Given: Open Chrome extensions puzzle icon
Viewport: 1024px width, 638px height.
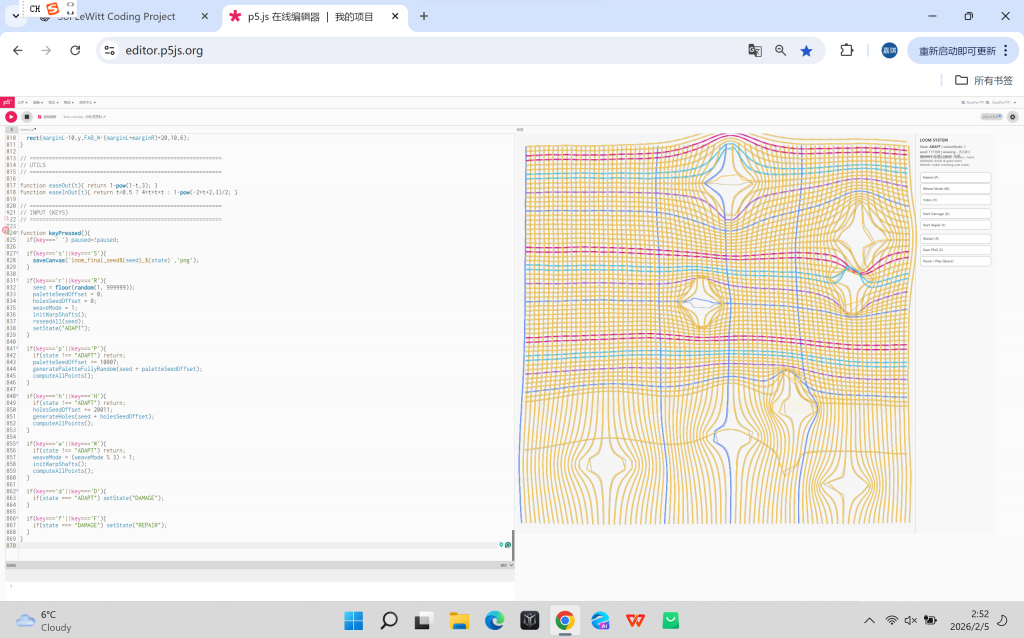Looking at the screenshot, I should click(847, 50).
